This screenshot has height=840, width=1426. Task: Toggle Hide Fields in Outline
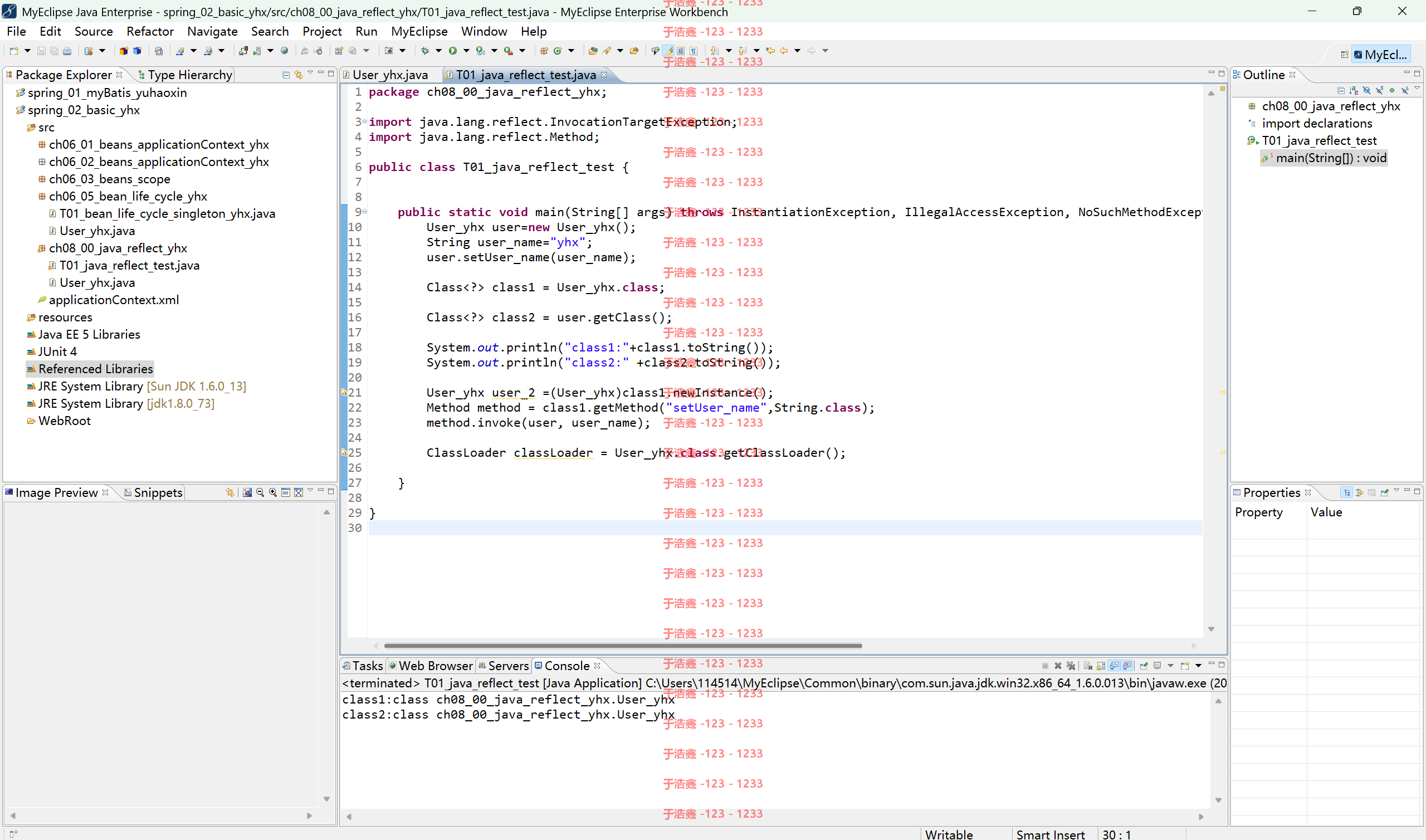[x=1366, y=91]
